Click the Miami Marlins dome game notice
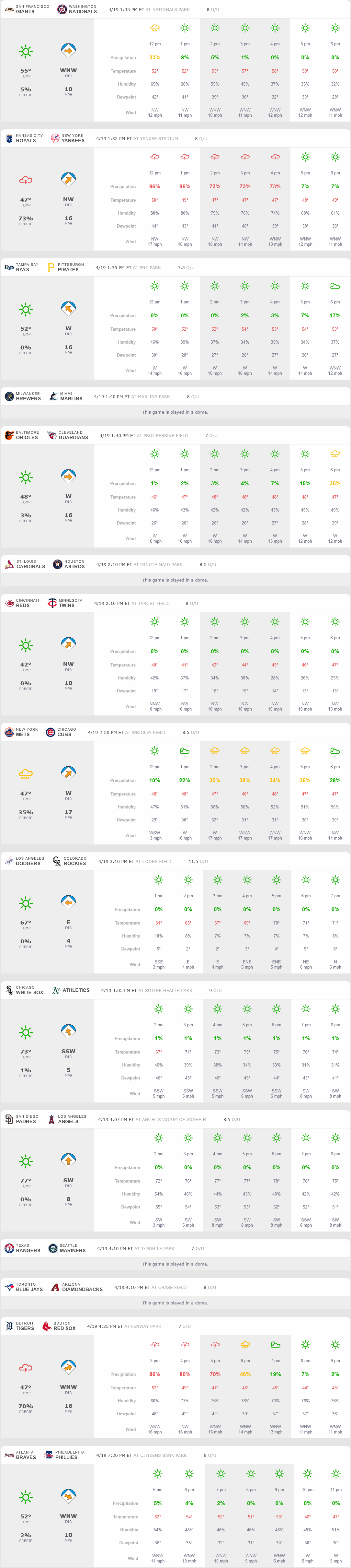Image resolution: width=351 pixels, height=1568 pixels. (175, 412)
